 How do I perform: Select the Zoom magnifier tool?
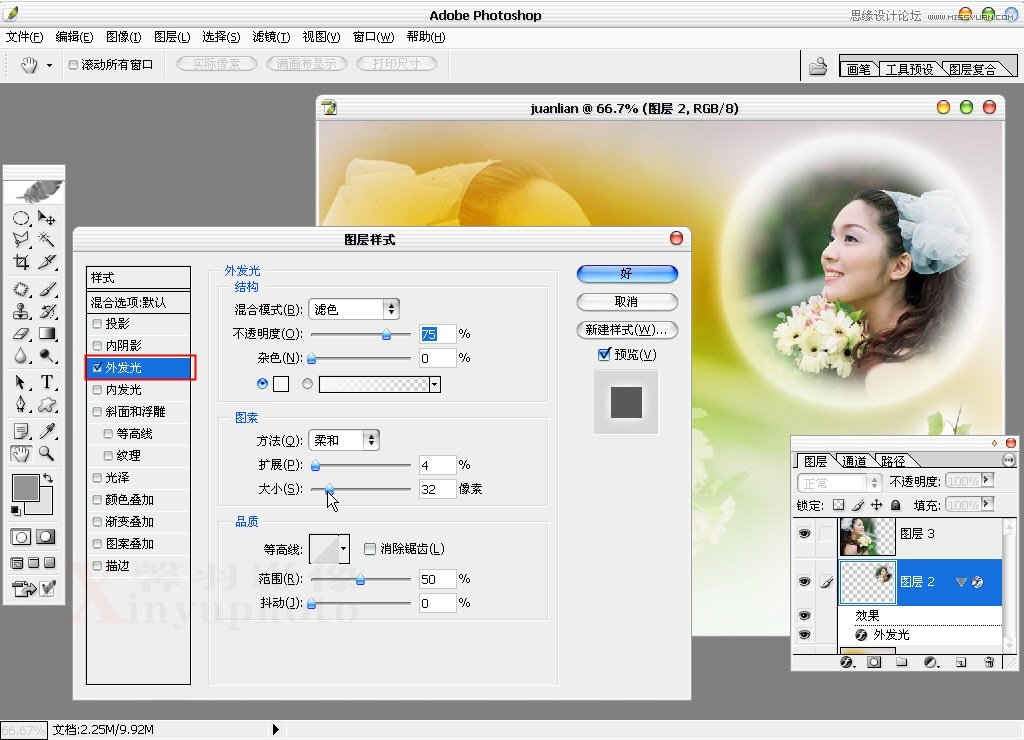click(x=46, y=453)
